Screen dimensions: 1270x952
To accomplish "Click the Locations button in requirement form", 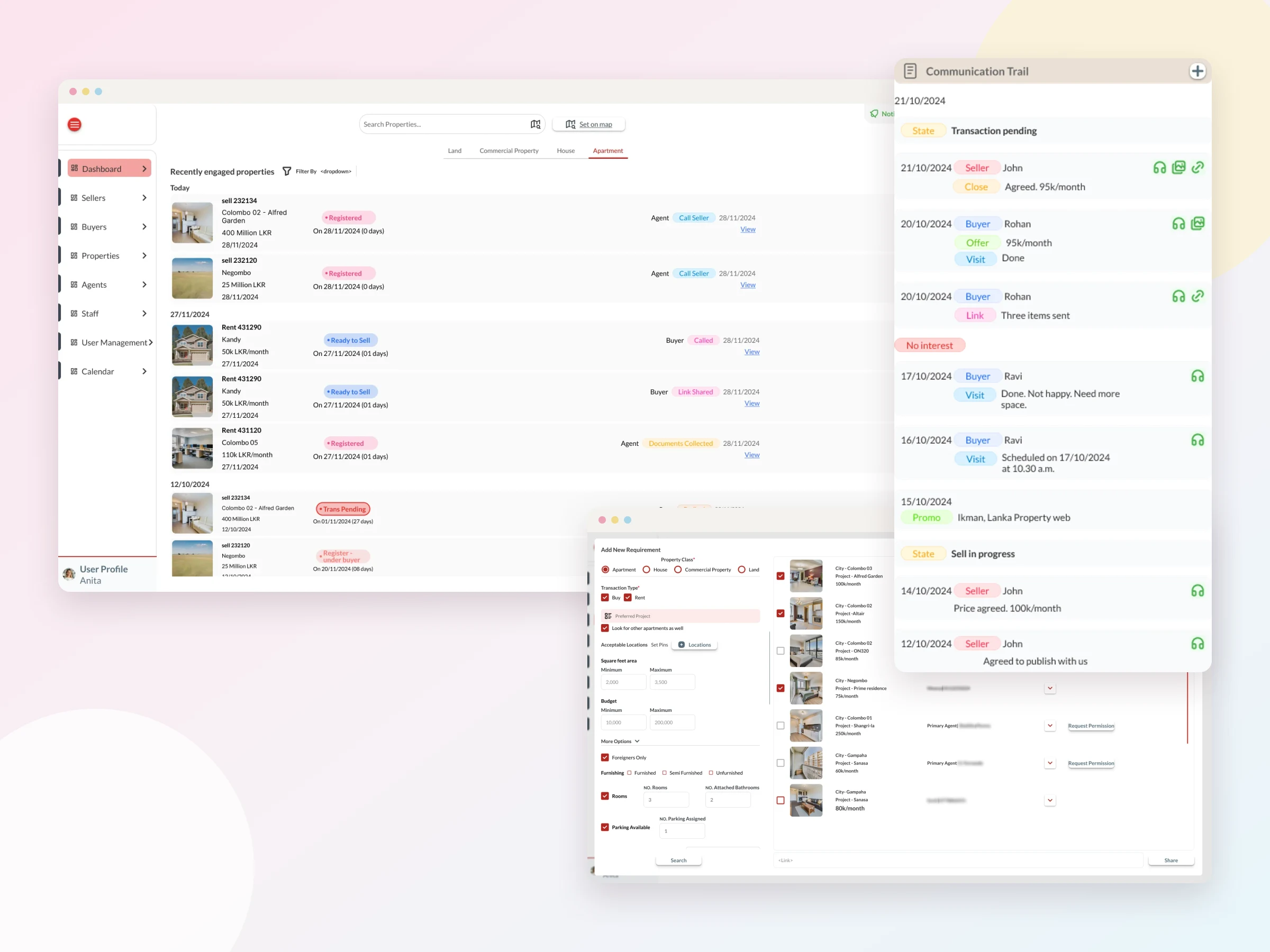I will pyautogui.click(x=694, y=645).
